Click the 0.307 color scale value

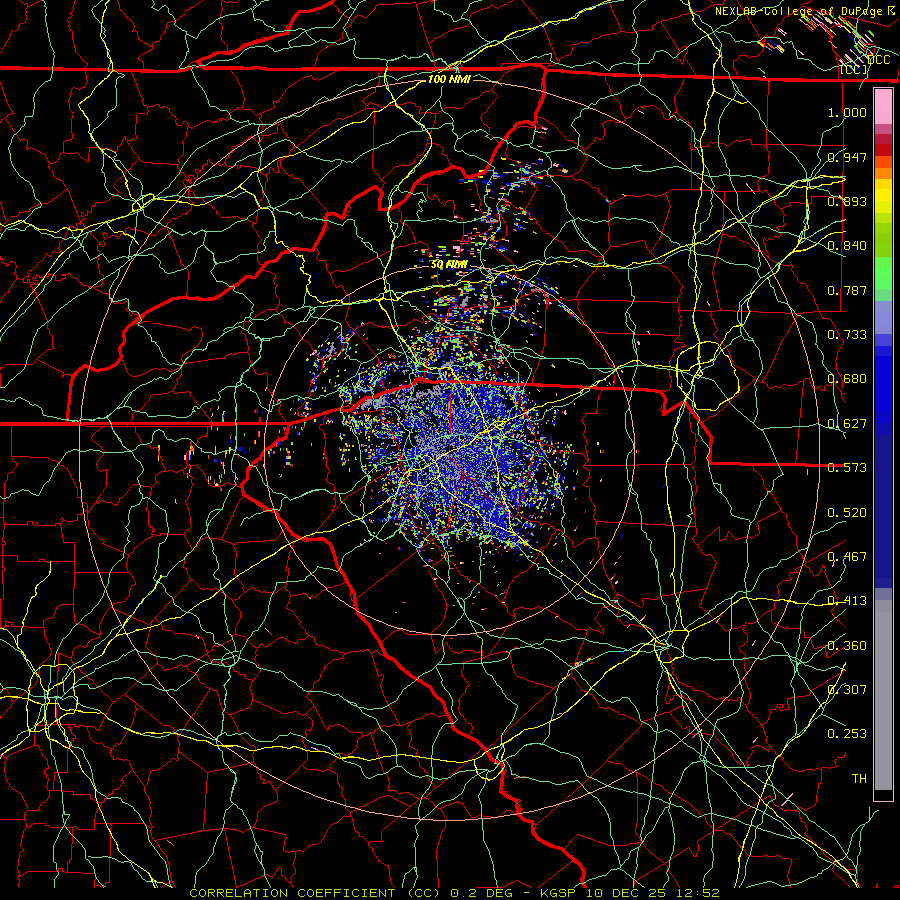pos(847,689)
